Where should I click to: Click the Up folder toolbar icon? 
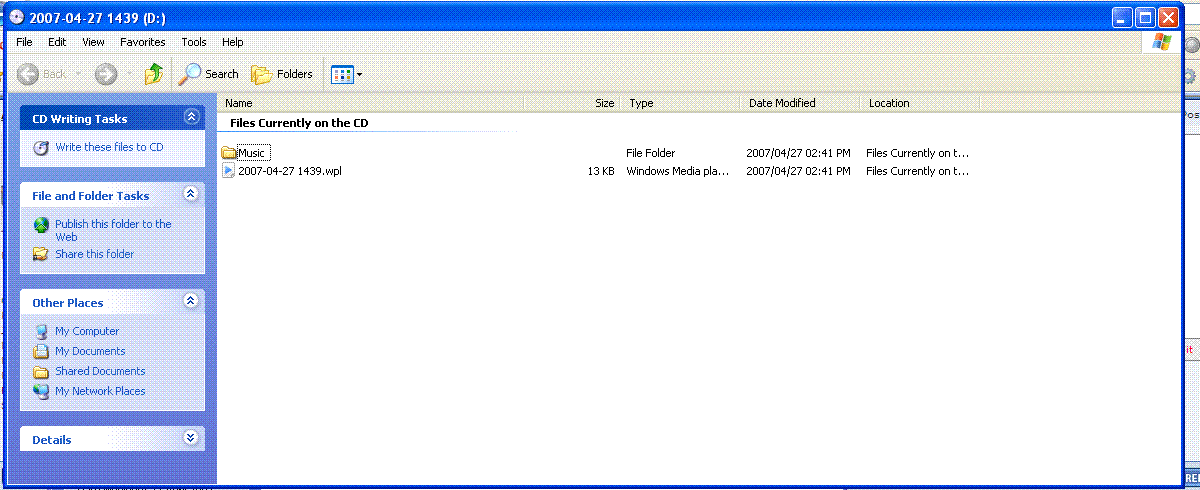tap(153, 74)
